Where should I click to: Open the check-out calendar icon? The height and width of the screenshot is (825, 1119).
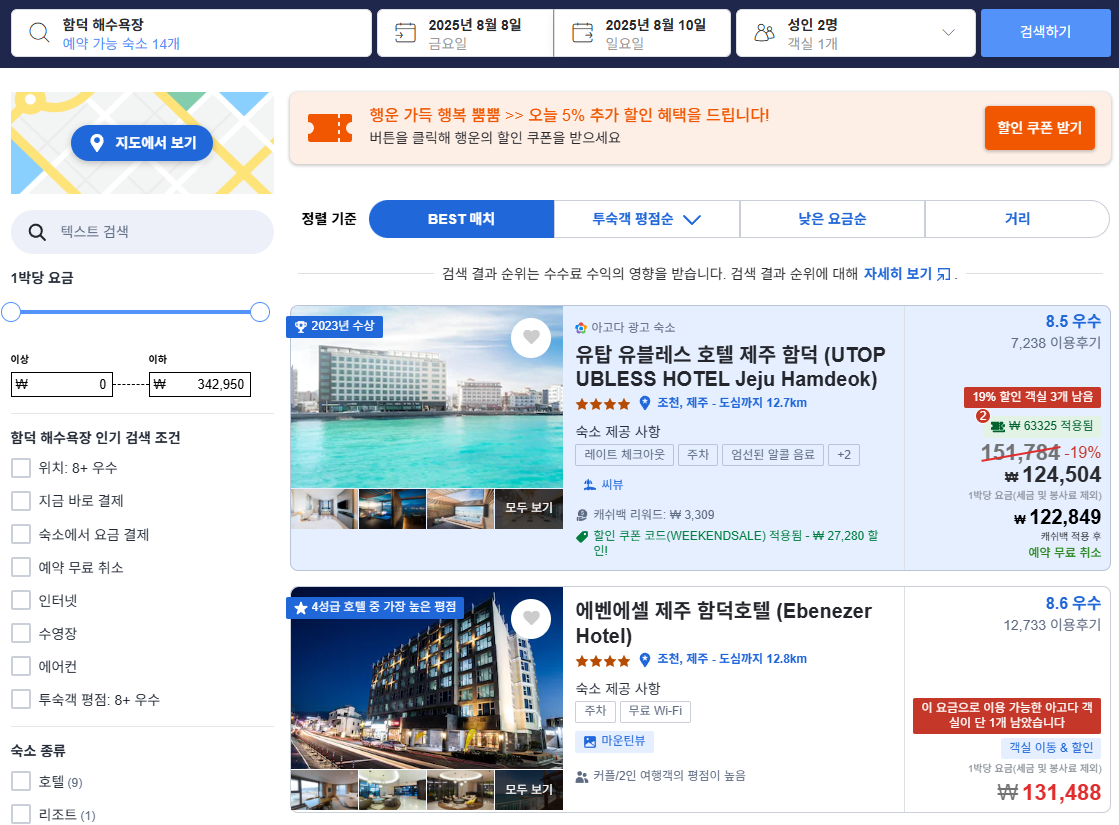click(582, 32)
